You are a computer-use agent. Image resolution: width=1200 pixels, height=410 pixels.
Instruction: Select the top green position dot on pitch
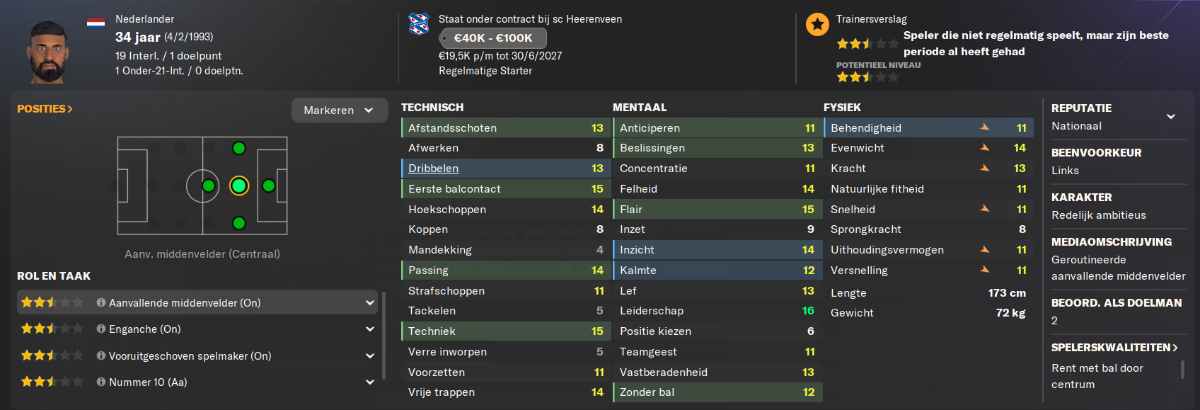click(238, 149)
